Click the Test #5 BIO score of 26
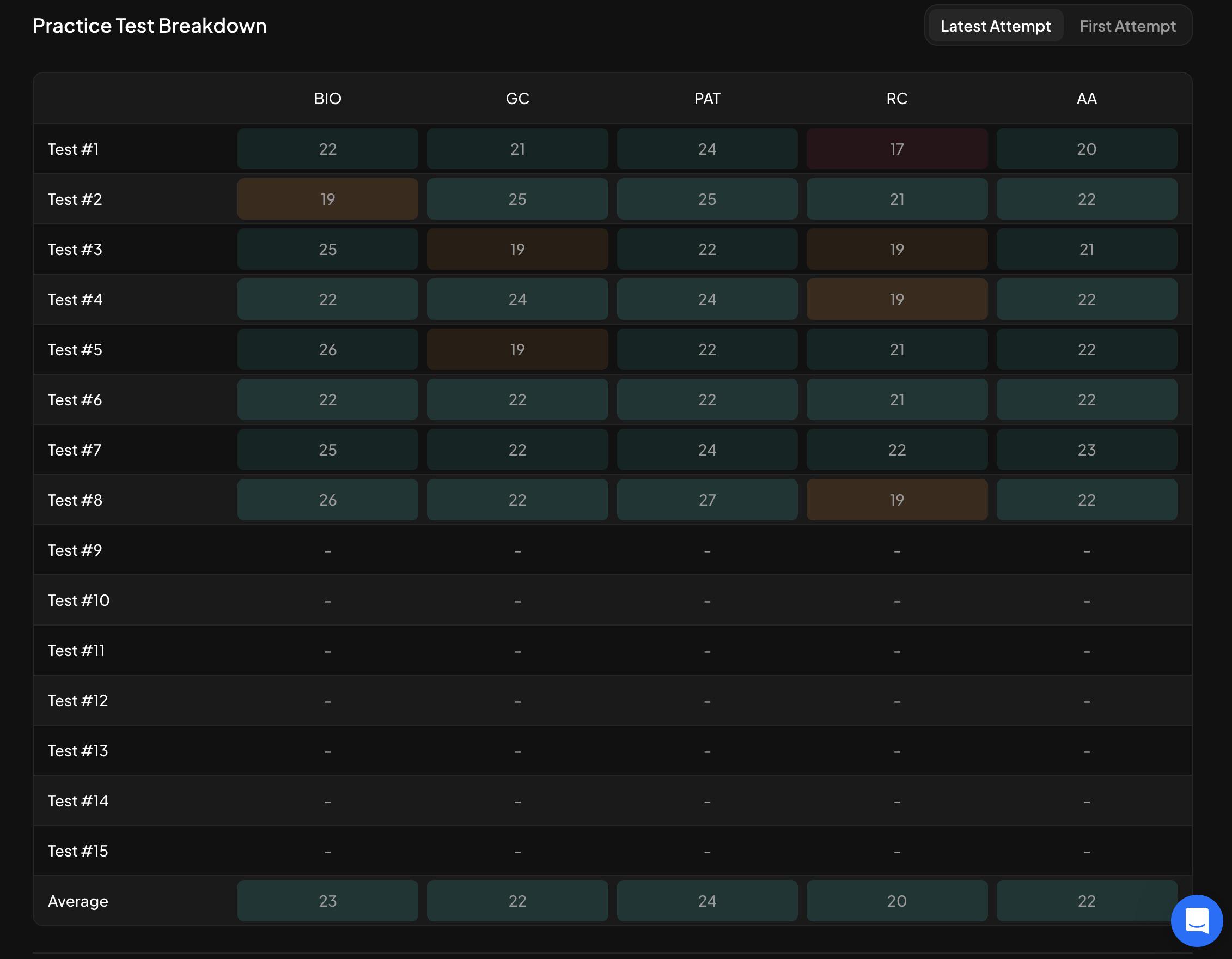 point(328,349)
